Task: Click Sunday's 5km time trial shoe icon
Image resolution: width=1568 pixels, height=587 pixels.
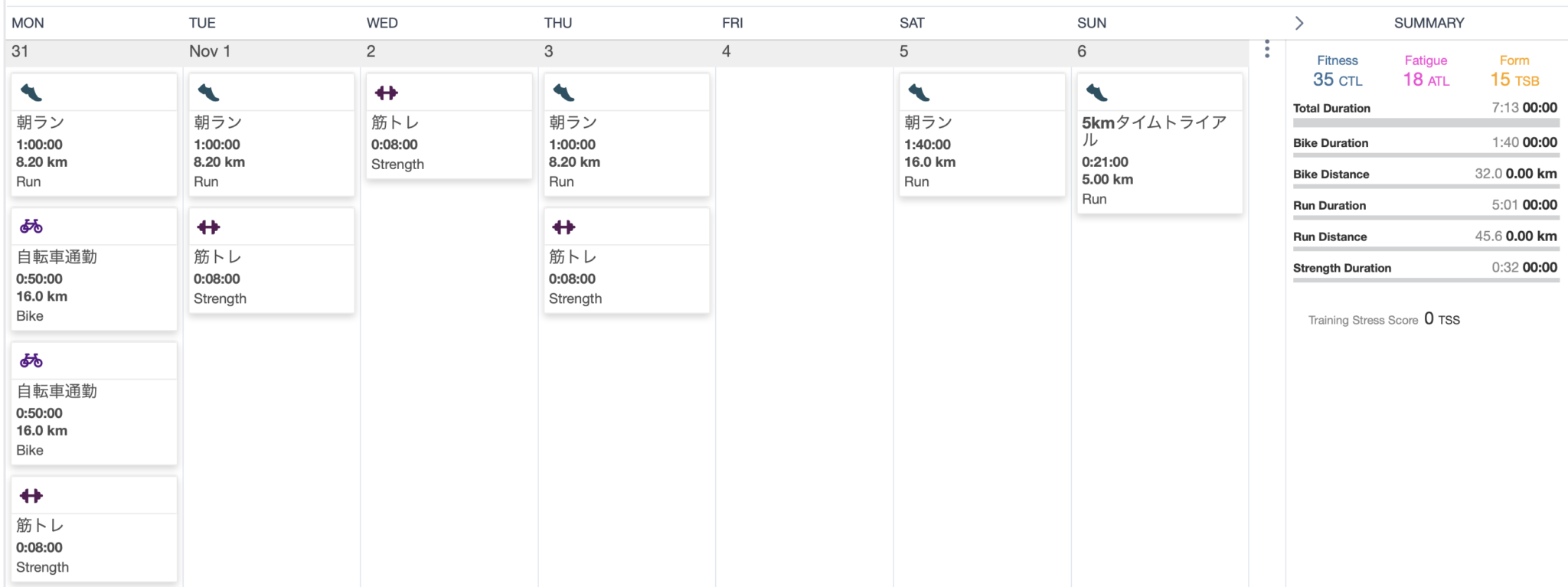Action: pyautogui.click(x=1096, y=93)
